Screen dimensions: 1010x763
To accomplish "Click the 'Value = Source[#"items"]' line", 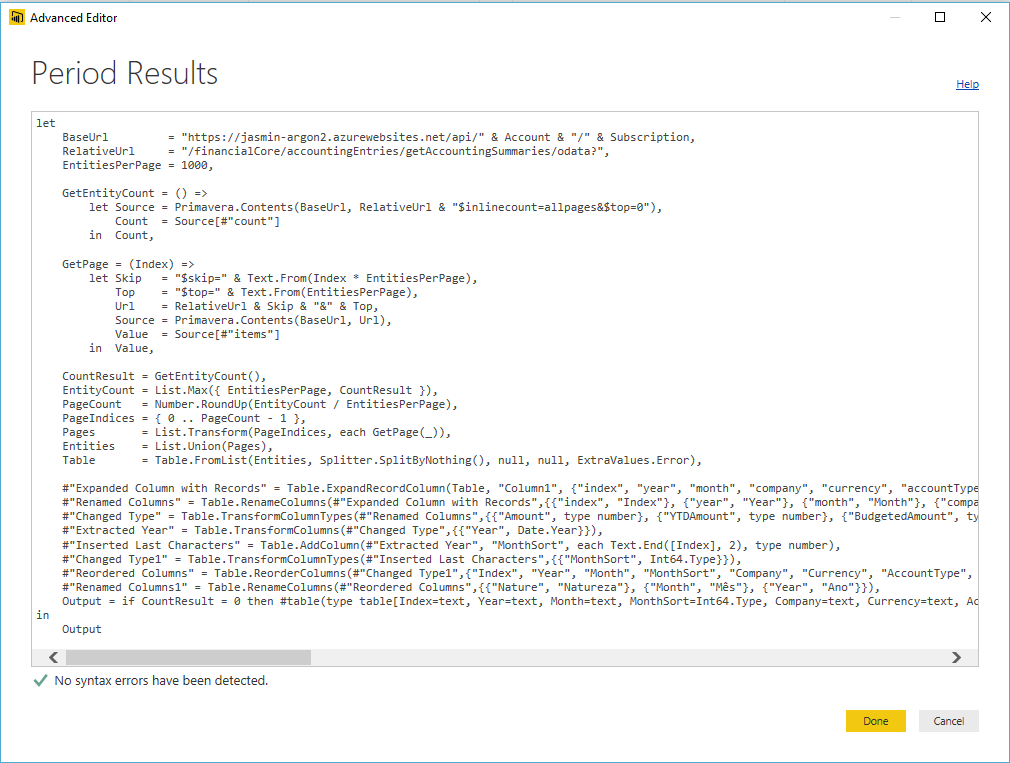I will [197, 334].
